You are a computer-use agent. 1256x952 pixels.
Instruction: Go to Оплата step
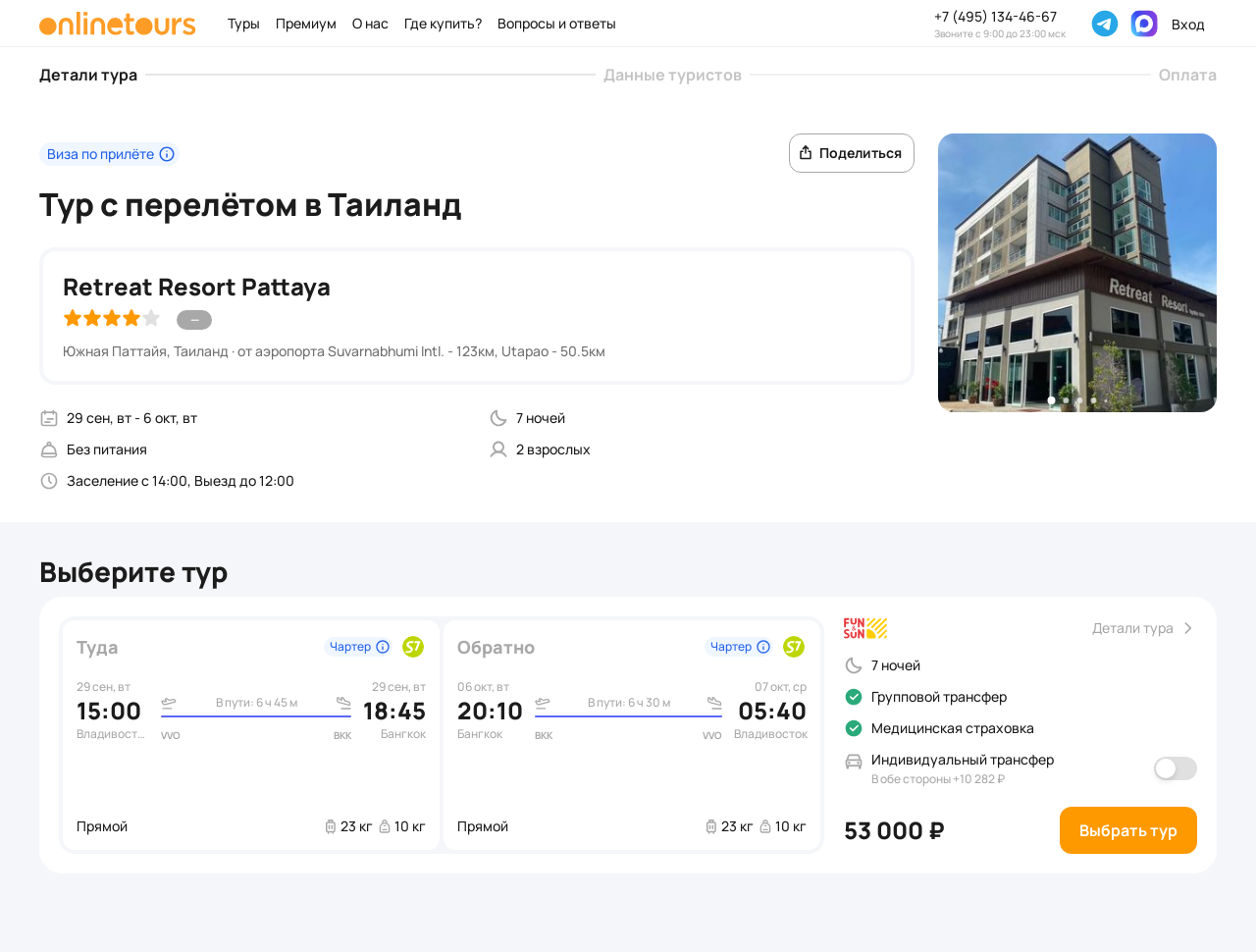click(x=1187, y=75)
